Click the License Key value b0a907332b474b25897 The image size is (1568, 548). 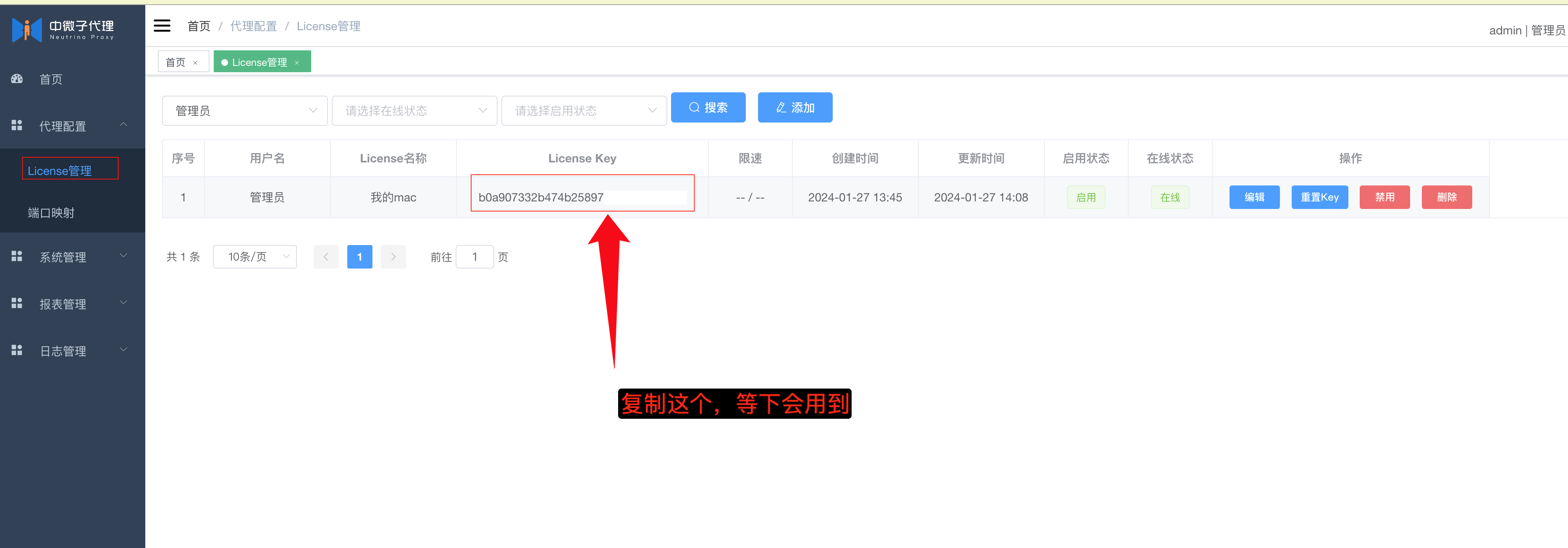[540, 197]
